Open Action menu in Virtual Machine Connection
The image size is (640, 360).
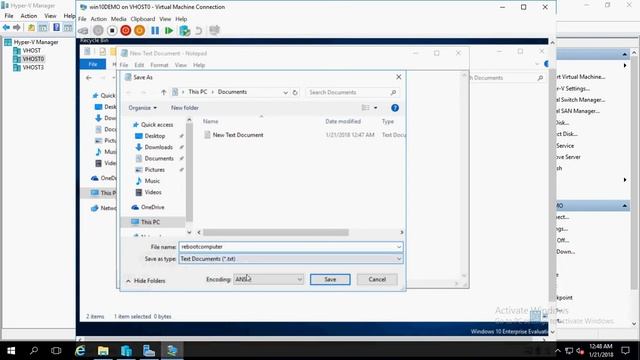pyautogui.click(x=98, y=19)
